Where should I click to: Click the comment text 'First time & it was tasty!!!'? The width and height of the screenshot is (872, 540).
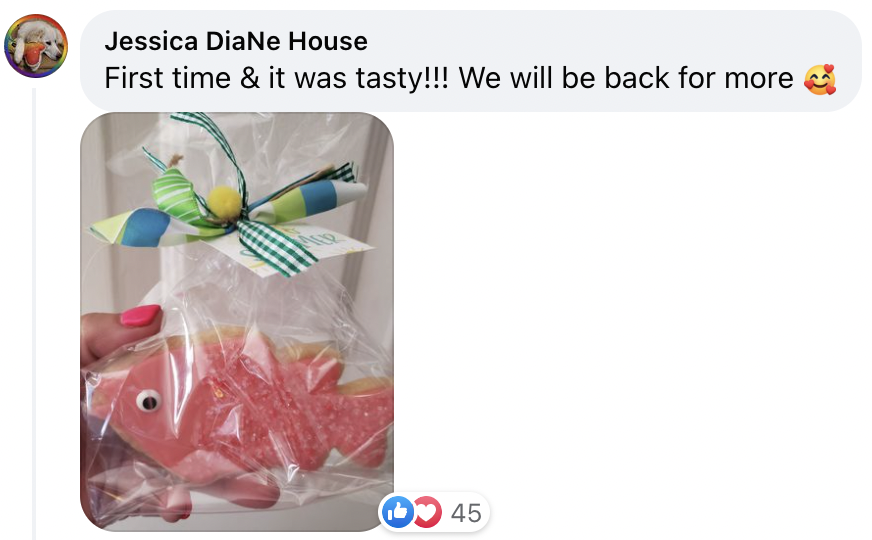tap(276, 78)
